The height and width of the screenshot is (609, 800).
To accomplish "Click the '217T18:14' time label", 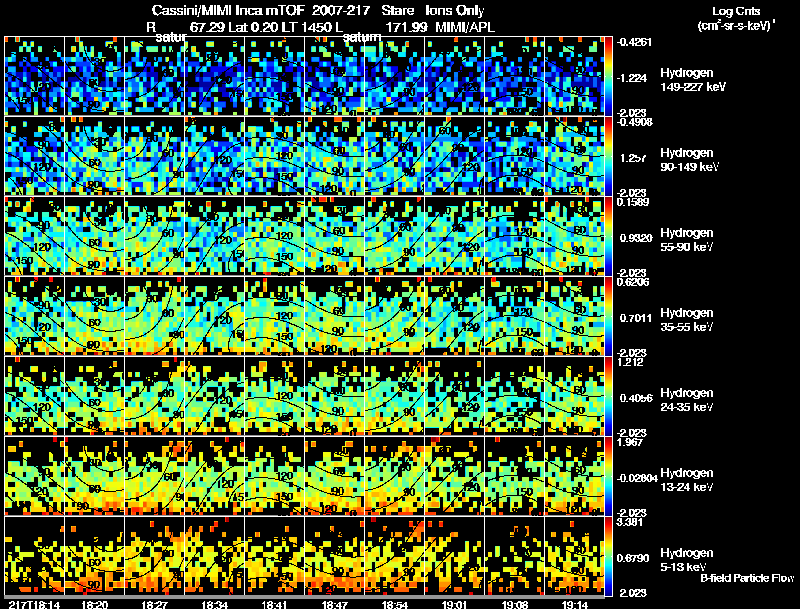I will click(x=35, y=605).
